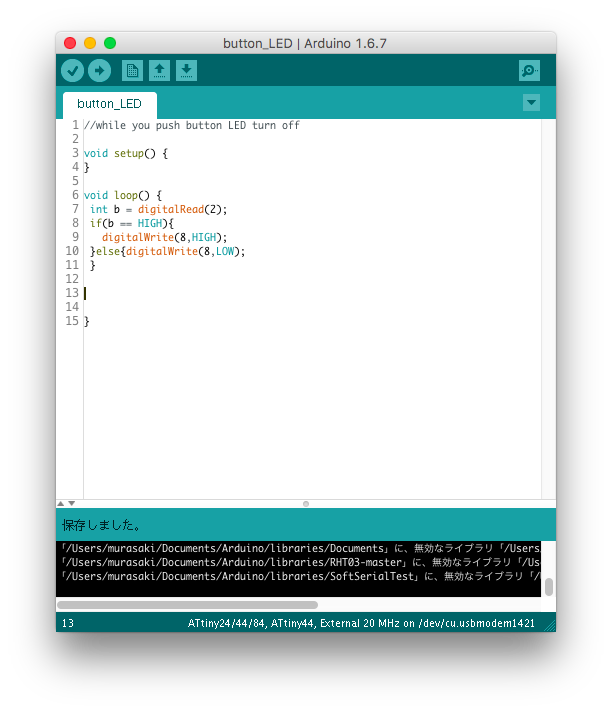Click the collapse-editor up triangle above console
Viewport: 612px width, 712px height.
pyautogui.click(x=60, y=504)
